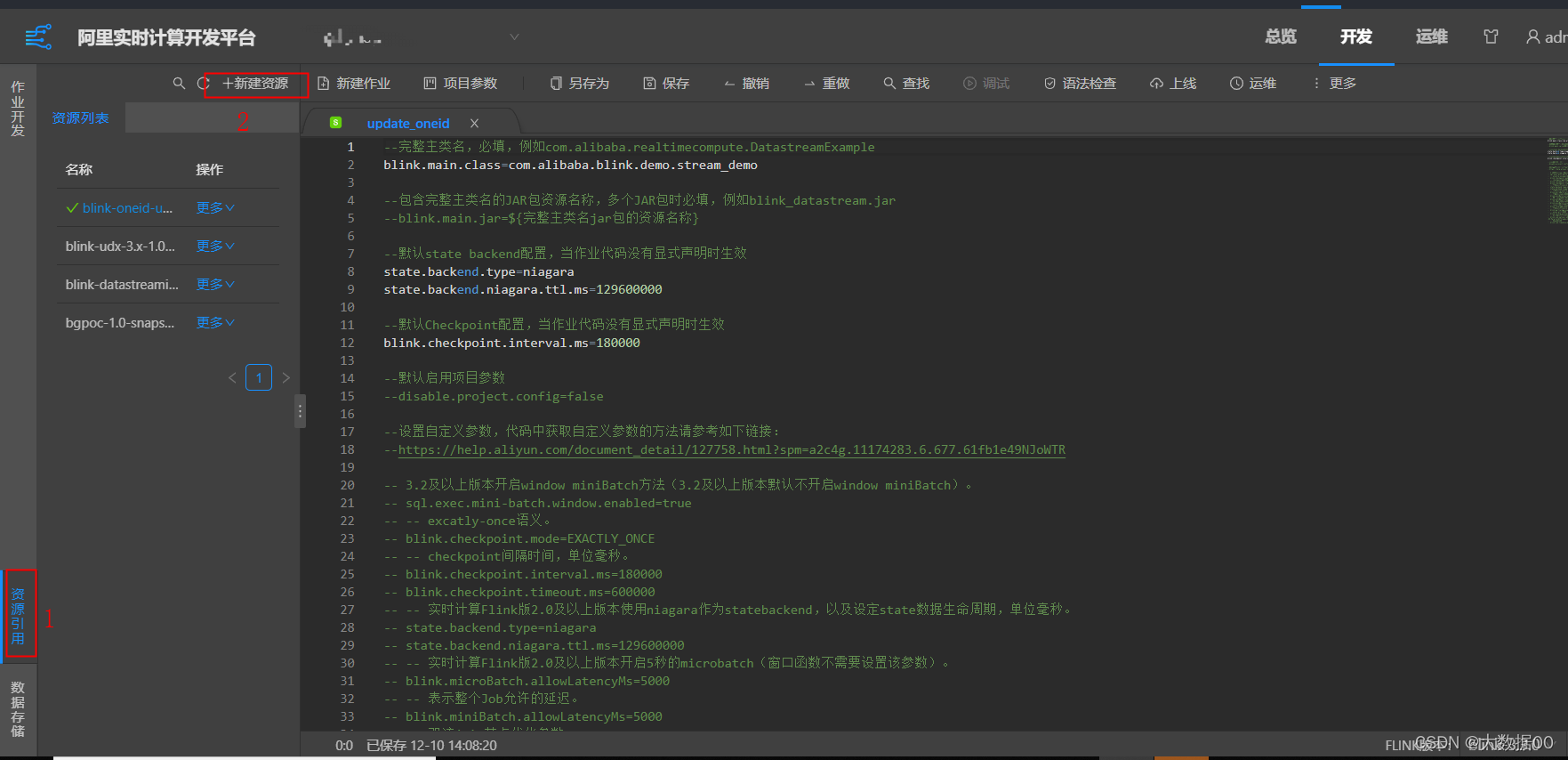Click the platform logo icon
Image resolution: width=1568 pixels, height=760 pixels.
(38, 36)
